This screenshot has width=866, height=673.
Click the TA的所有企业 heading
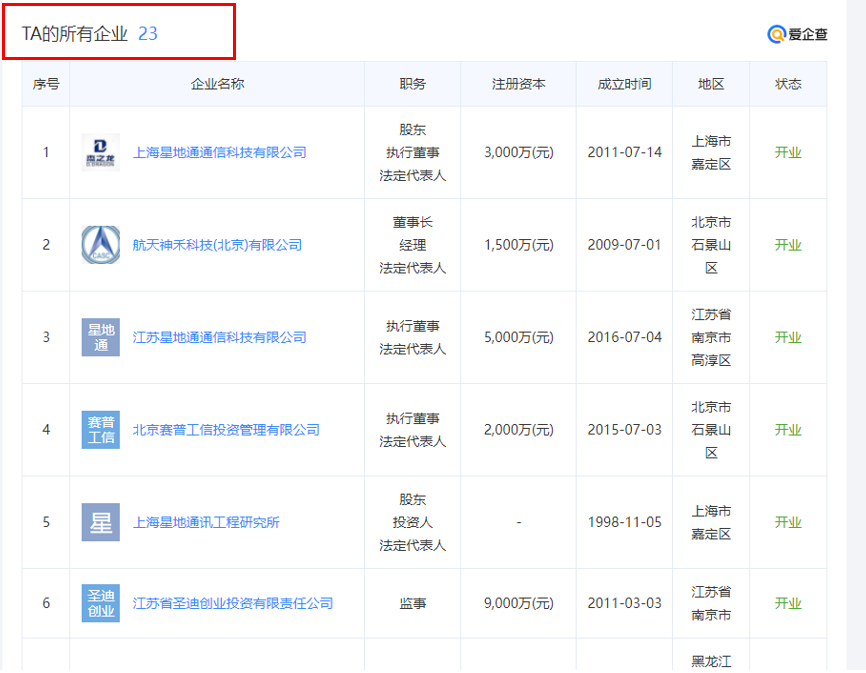75,34
